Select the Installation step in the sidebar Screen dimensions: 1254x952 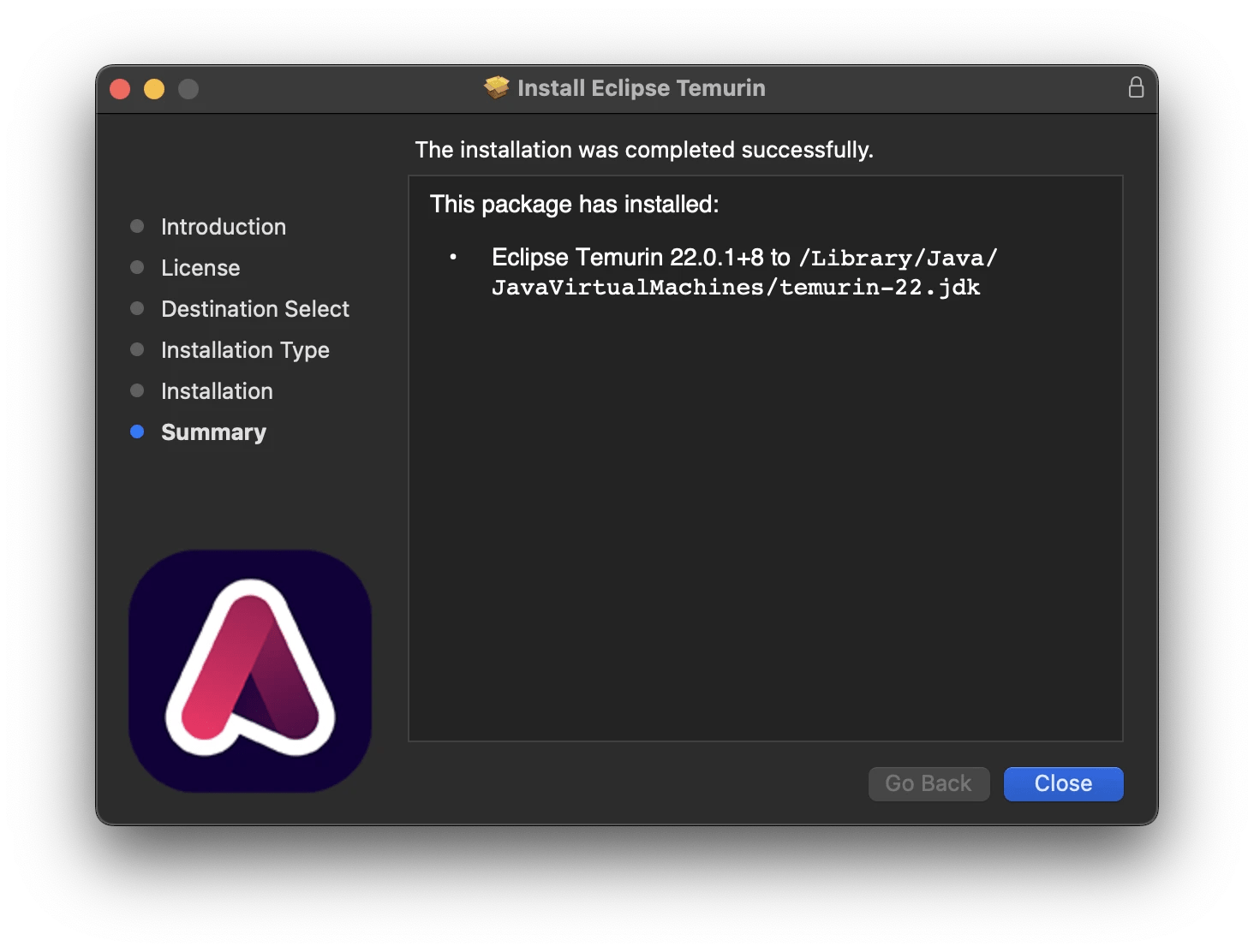tap(217, 391)
